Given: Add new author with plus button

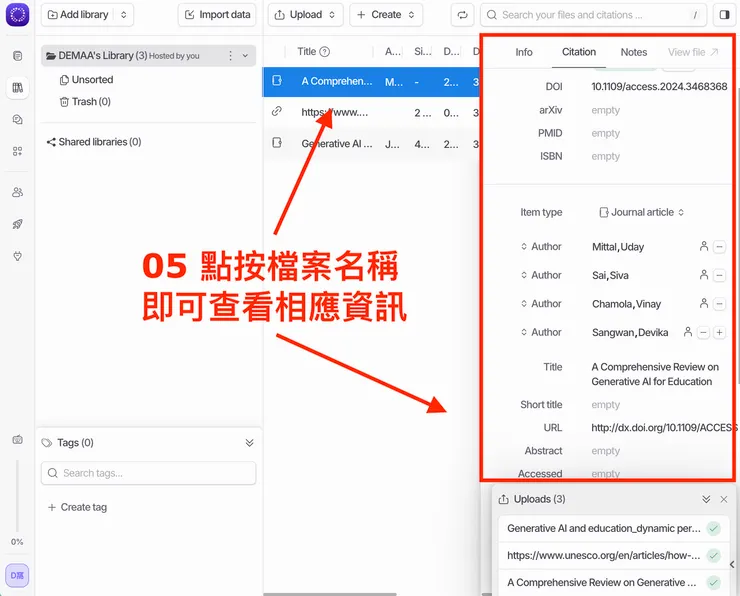Looking at the screenshot, I should [x=719, y=333].
